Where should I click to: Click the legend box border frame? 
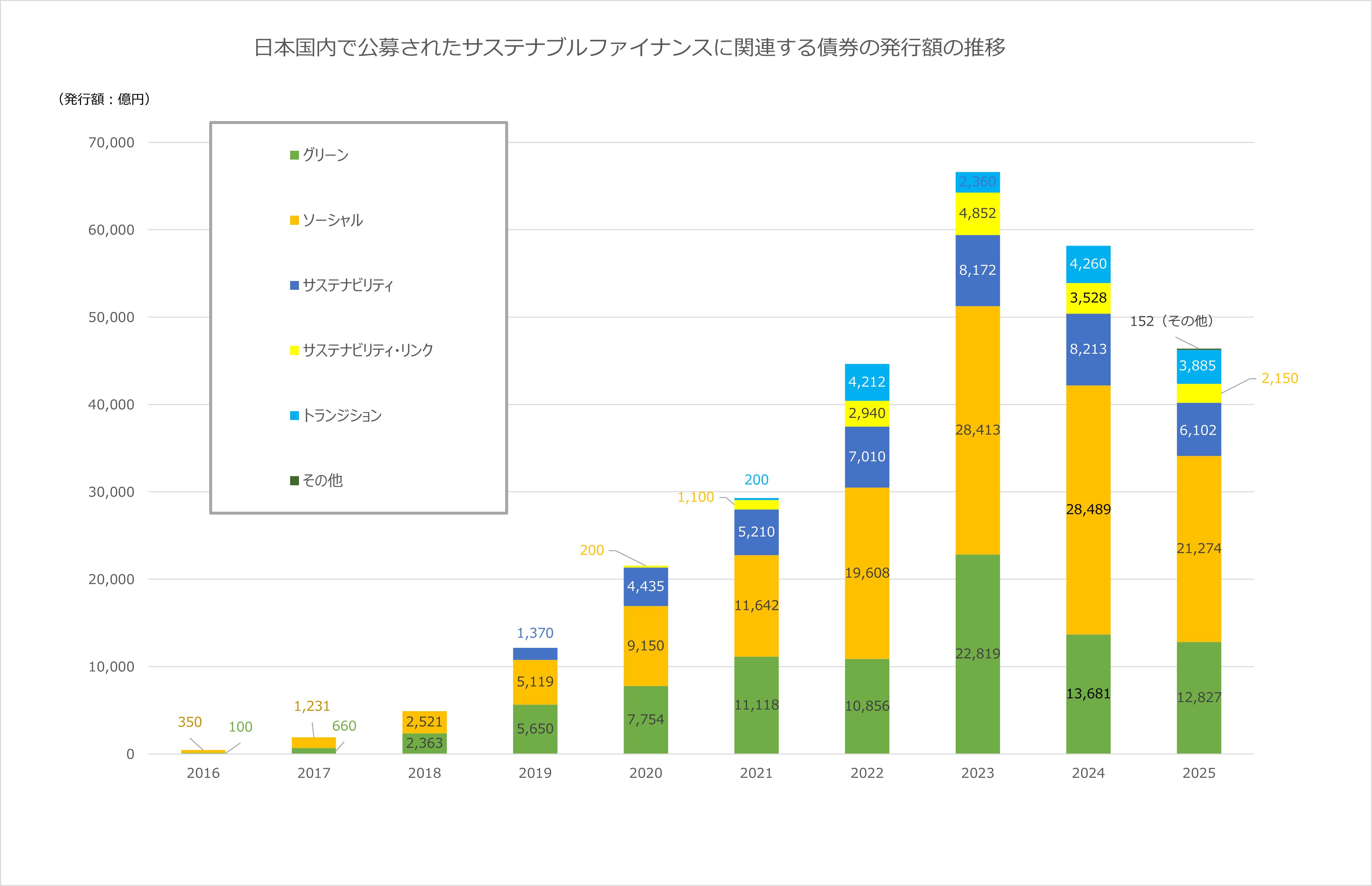coord(359,123)
